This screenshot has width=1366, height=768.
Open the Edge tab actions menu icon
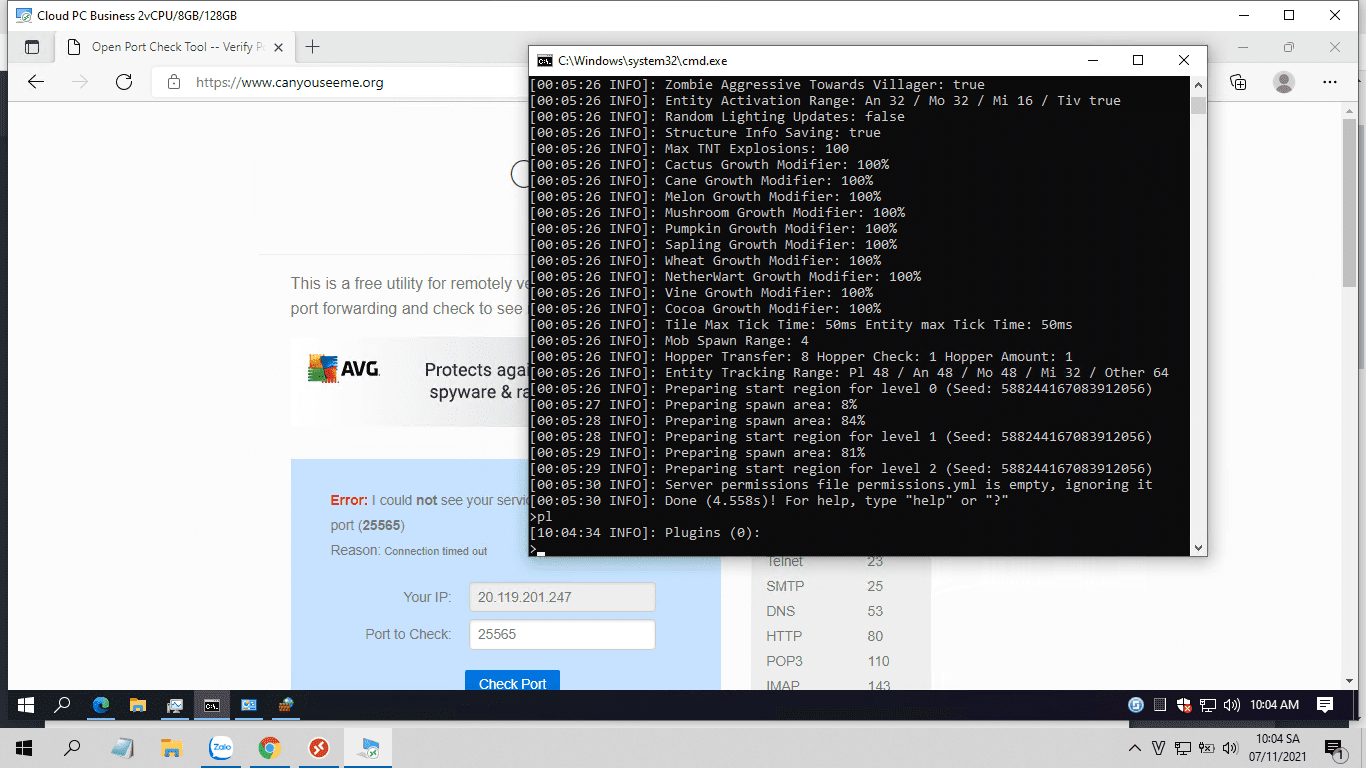point(32,47)
